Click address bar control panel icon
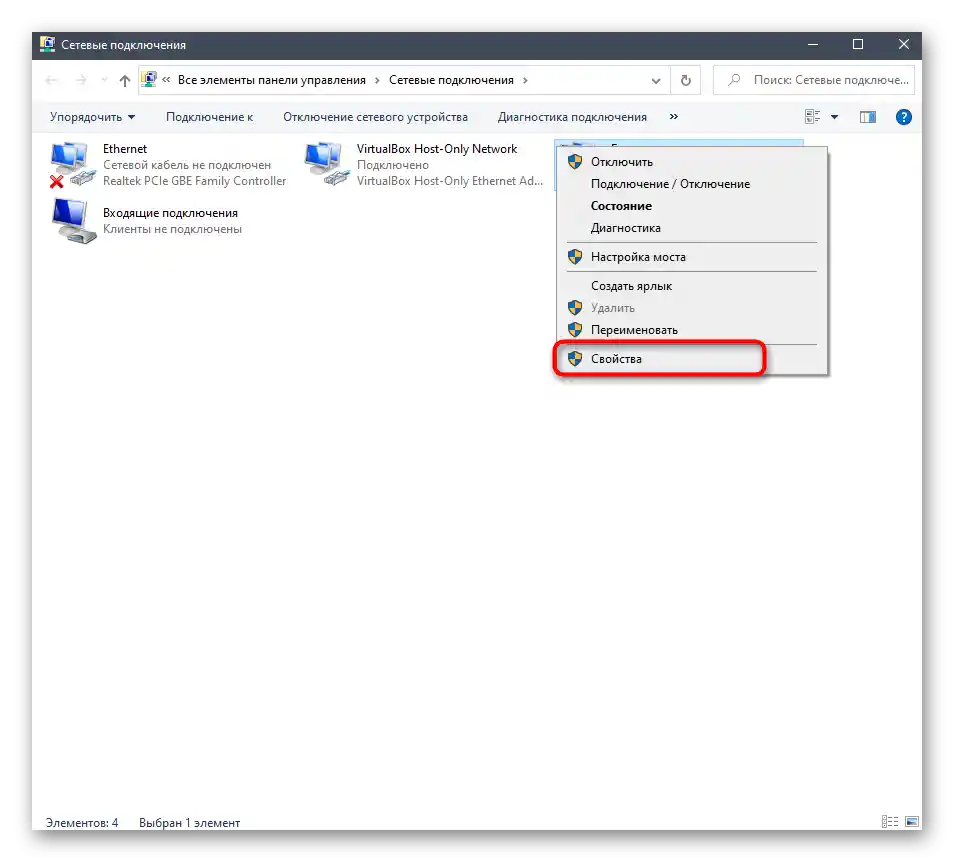This screenshot has height=862, width=954. click(149, 80)
